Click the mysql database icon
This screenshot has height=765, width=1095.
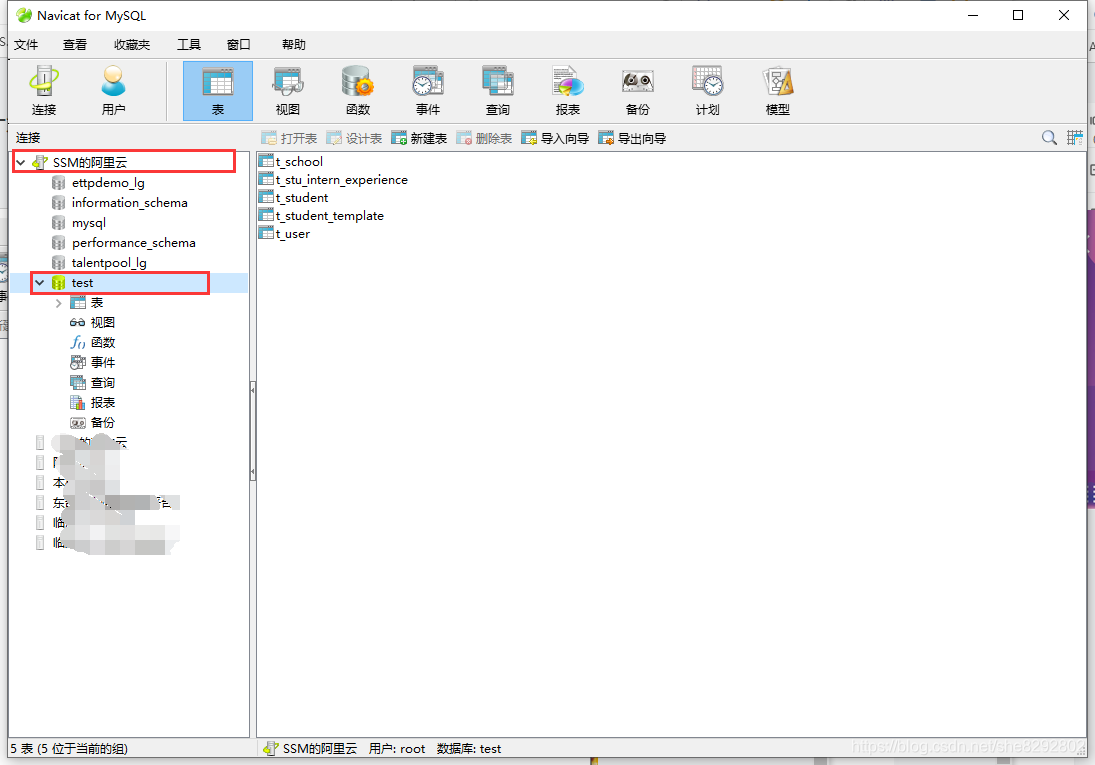[x=59, y=223]
